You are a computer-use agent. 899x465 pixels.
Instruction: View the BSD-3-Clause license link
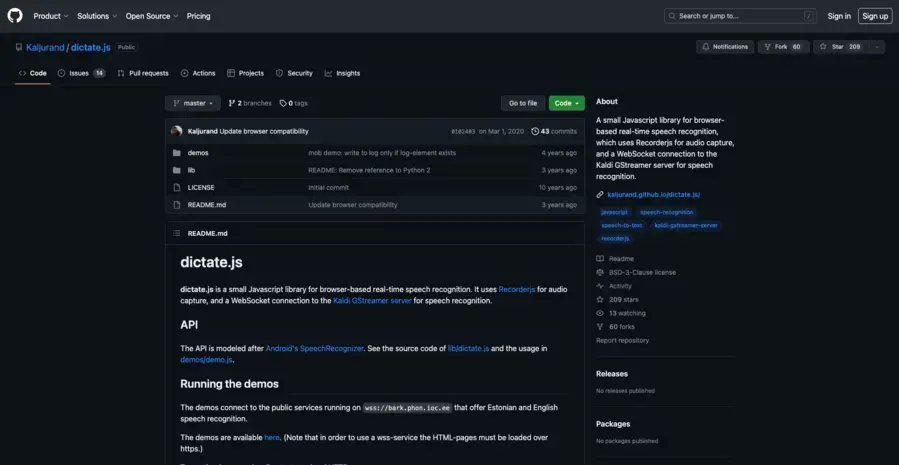636,272
